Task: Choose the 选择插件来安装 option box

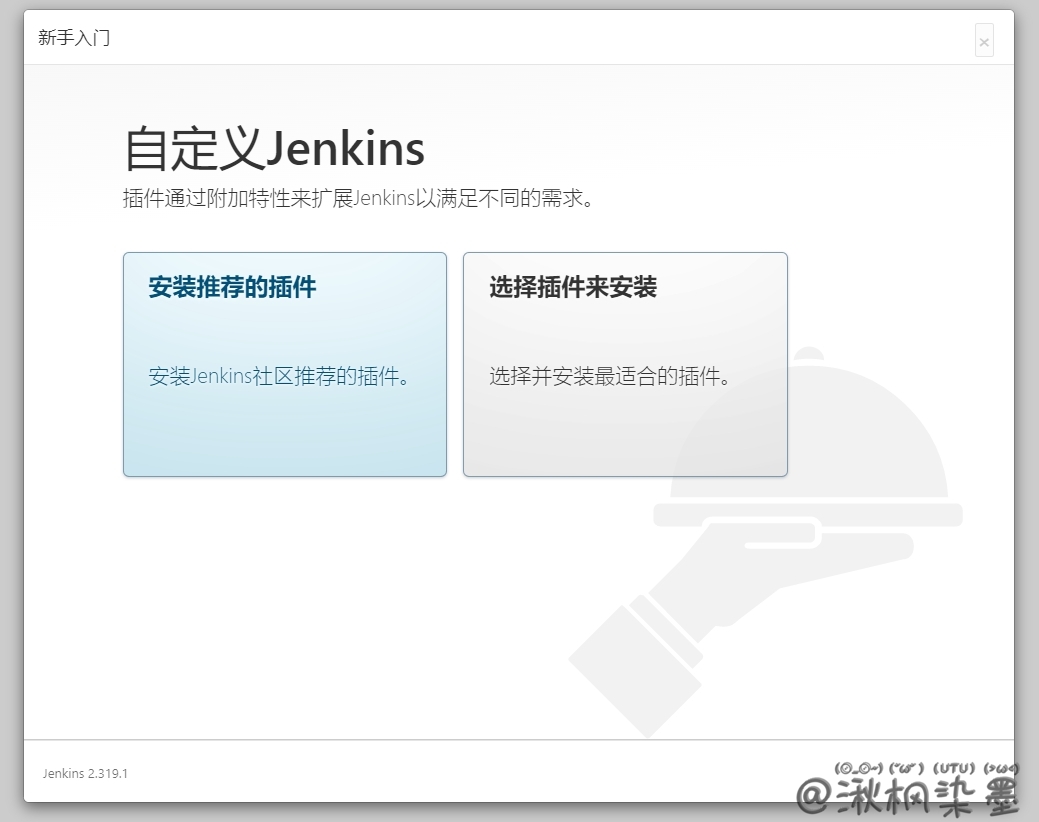Action: (x=625, y=364)
